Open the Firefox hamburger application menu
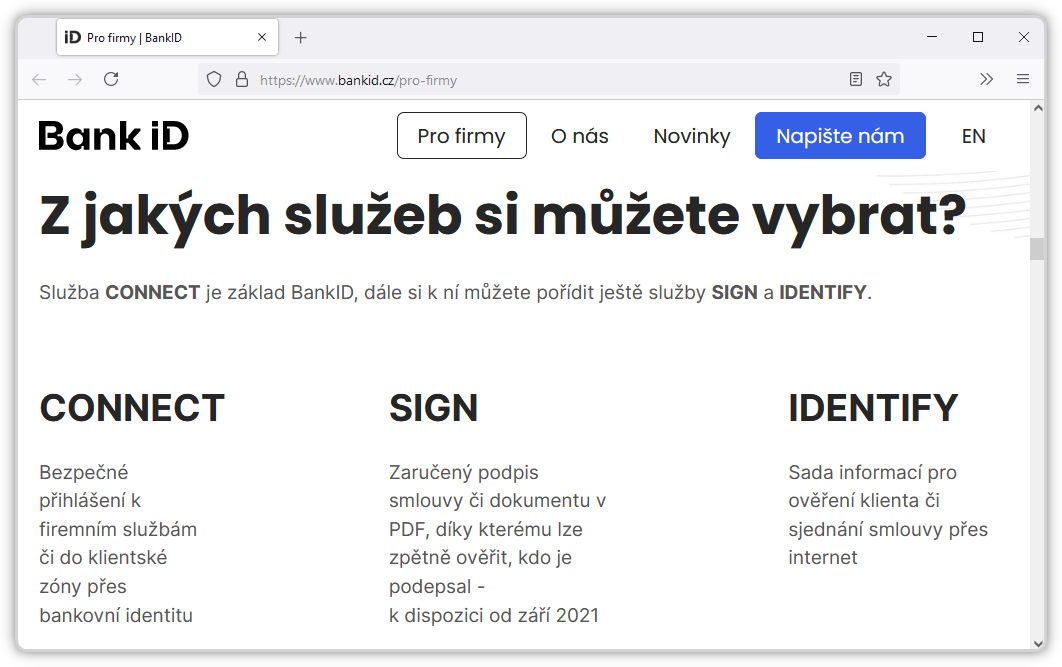 pyautogui.click(x=1023, y=80)
